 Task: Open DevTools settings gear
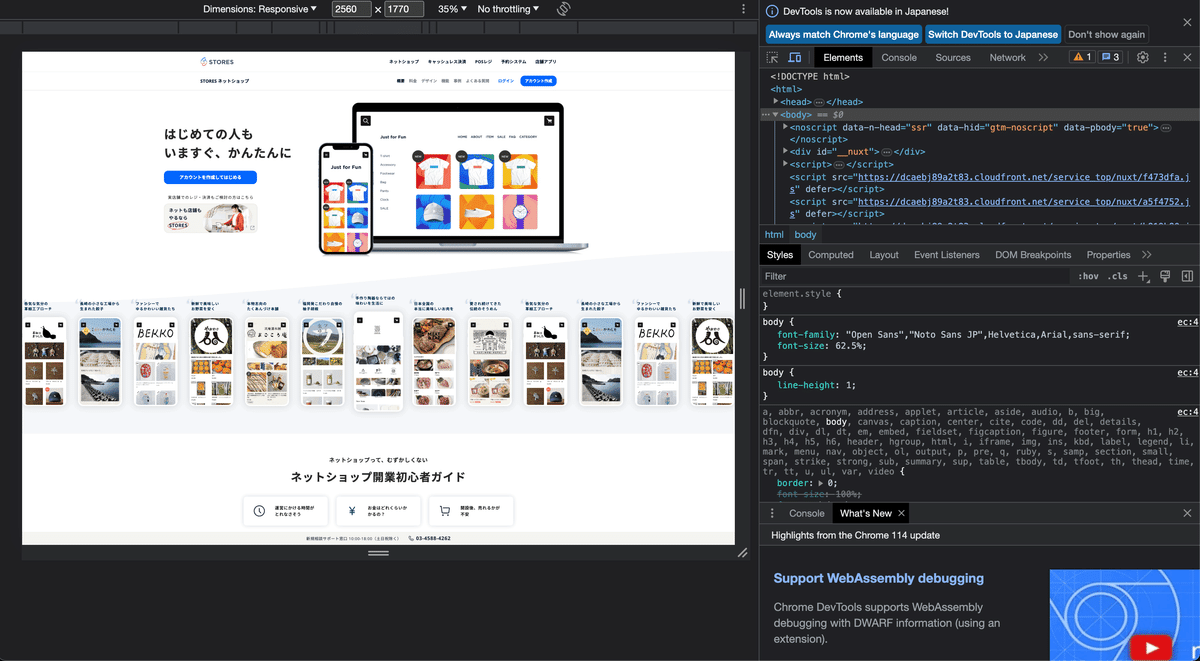point(1143,58)
